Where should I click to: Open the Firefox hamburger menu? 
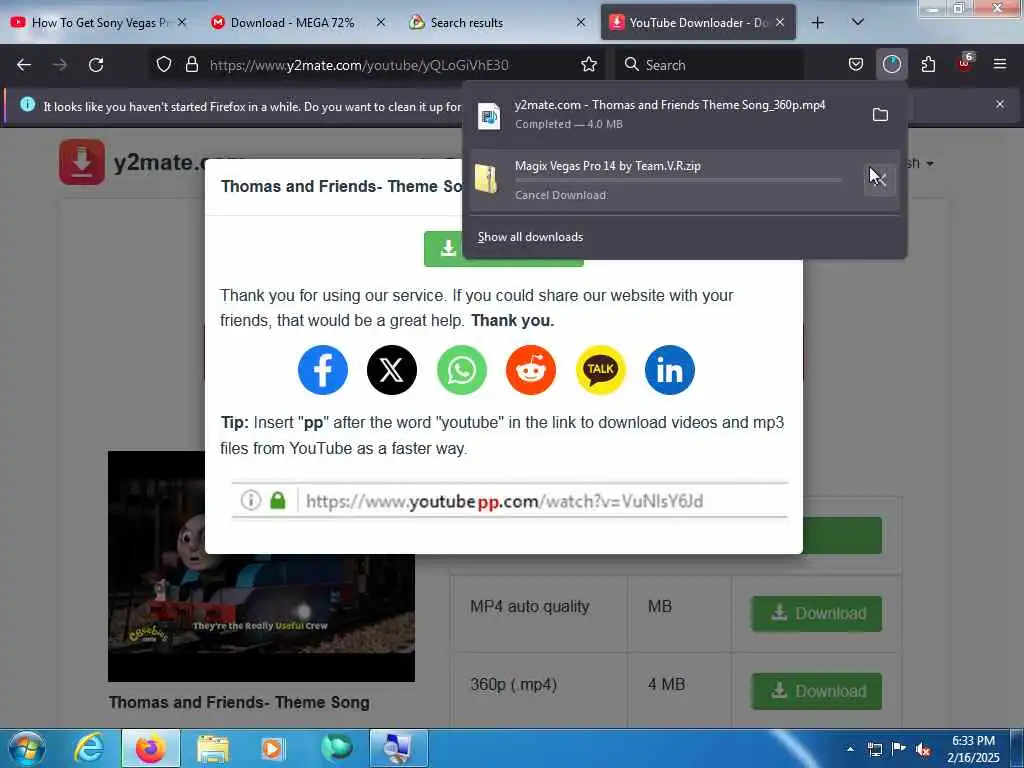point(1000,64)
